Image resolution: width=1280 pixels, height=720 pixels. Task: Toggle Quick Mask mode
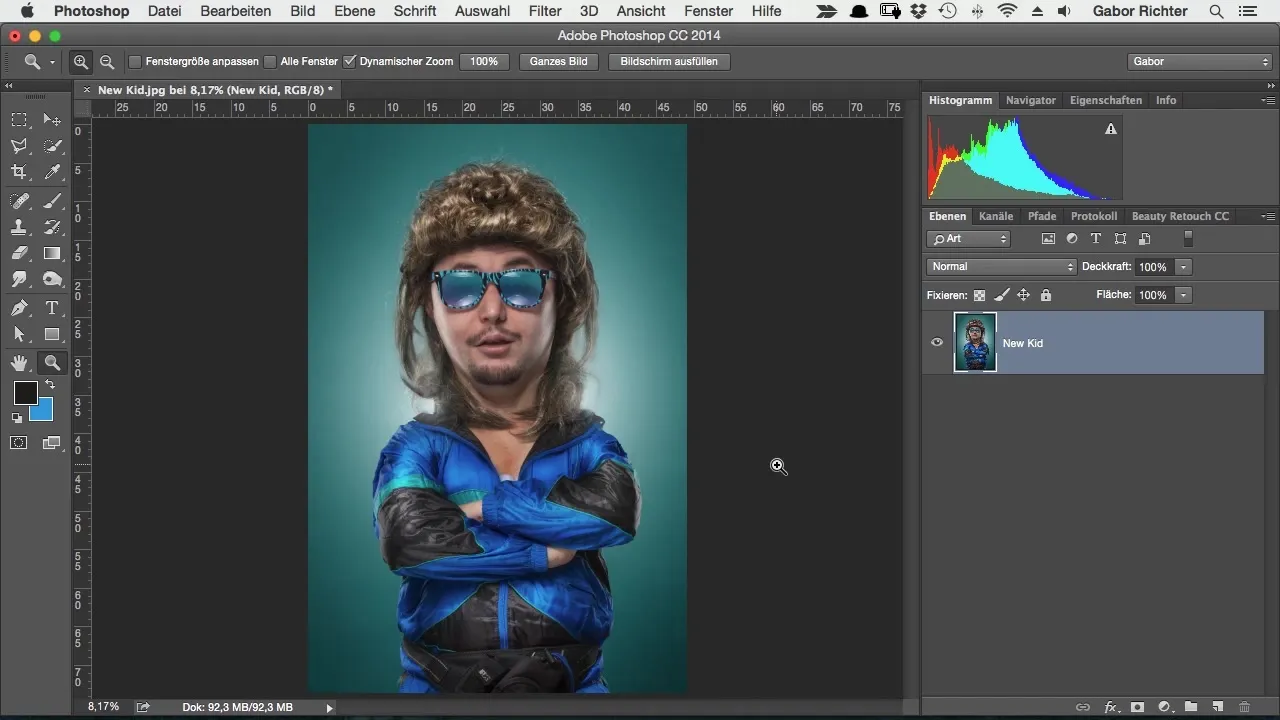point(19,442)
